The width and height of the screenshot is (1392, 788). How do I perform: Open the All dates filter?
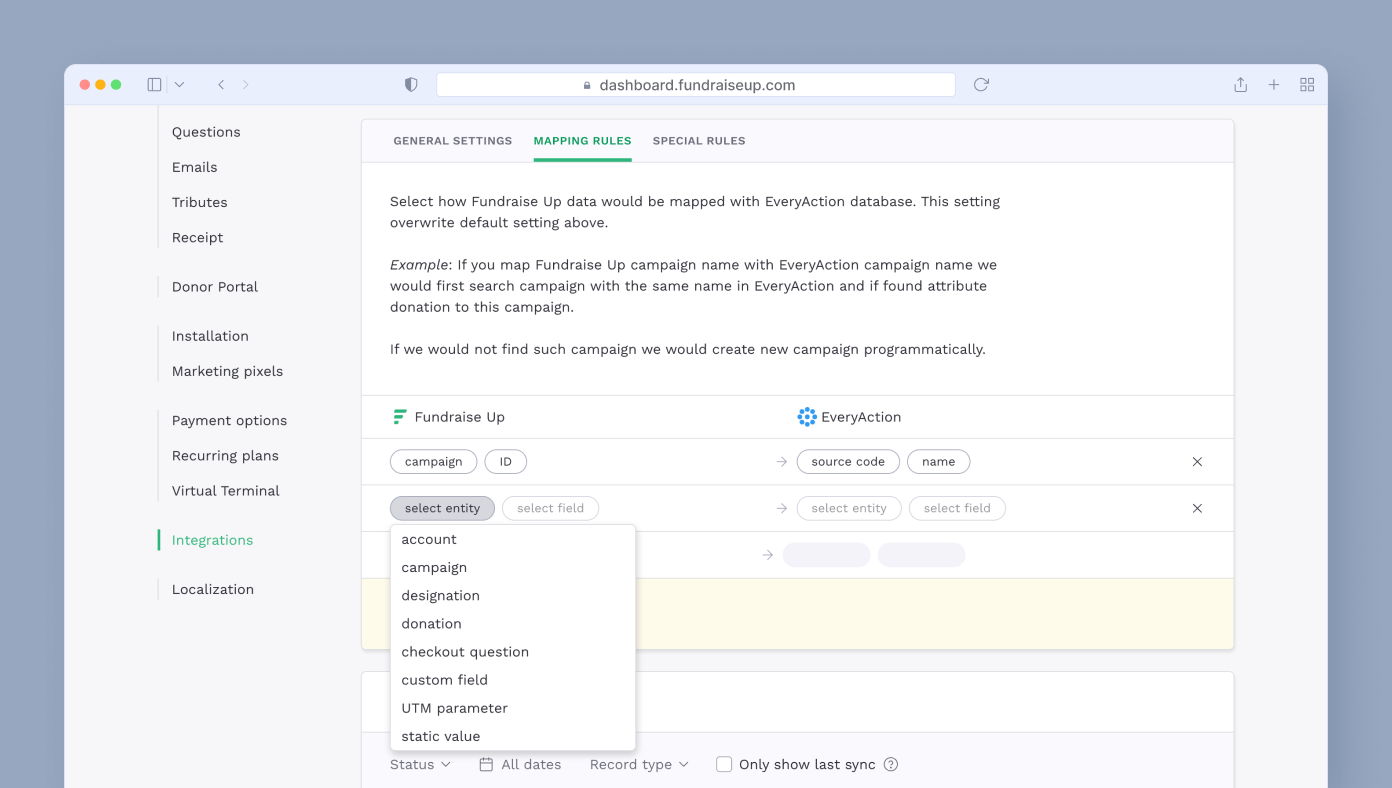tap(520, 764)
